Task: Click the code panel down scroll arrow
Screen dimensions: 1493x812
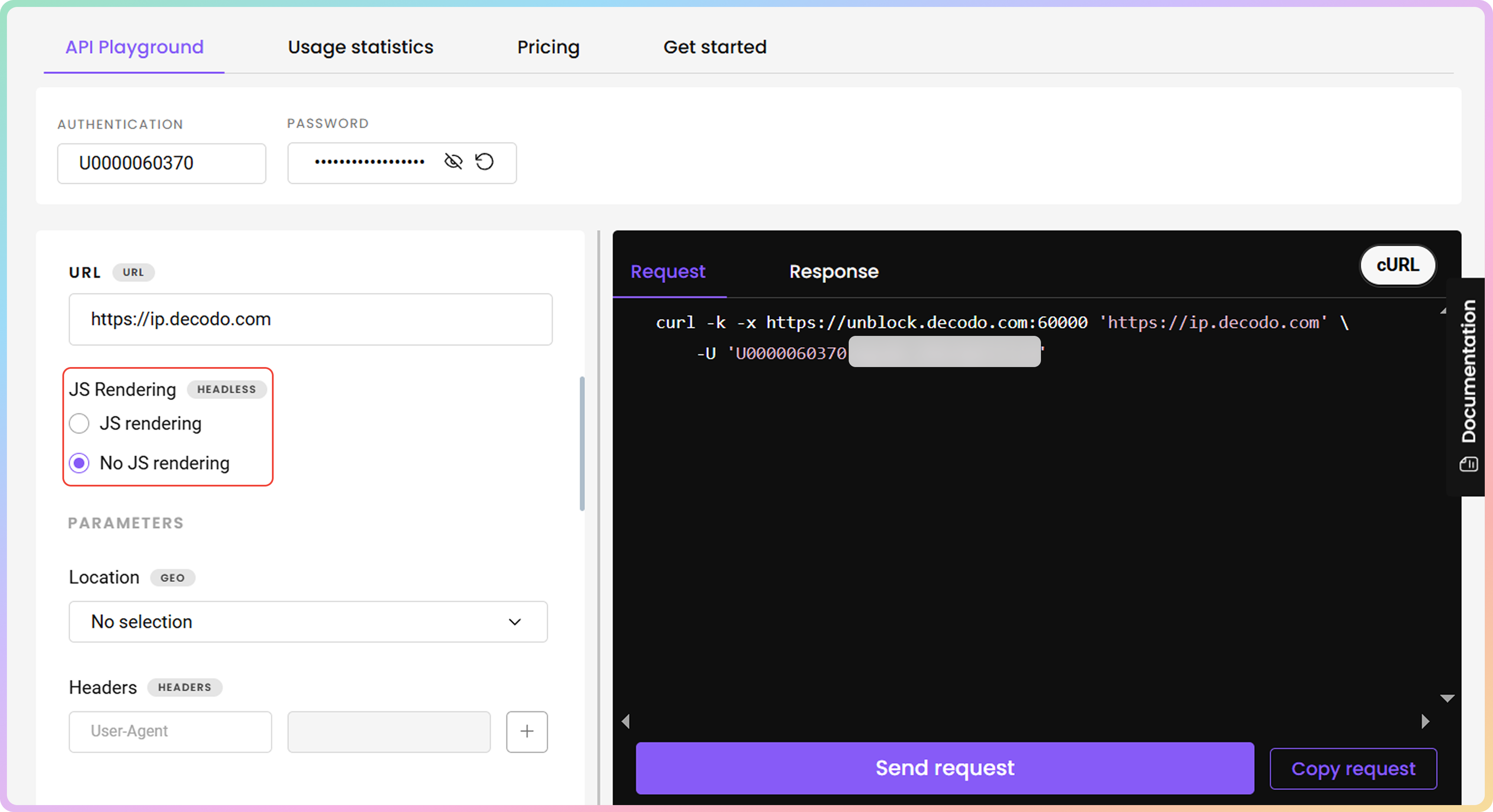Action: (1447, 699)
